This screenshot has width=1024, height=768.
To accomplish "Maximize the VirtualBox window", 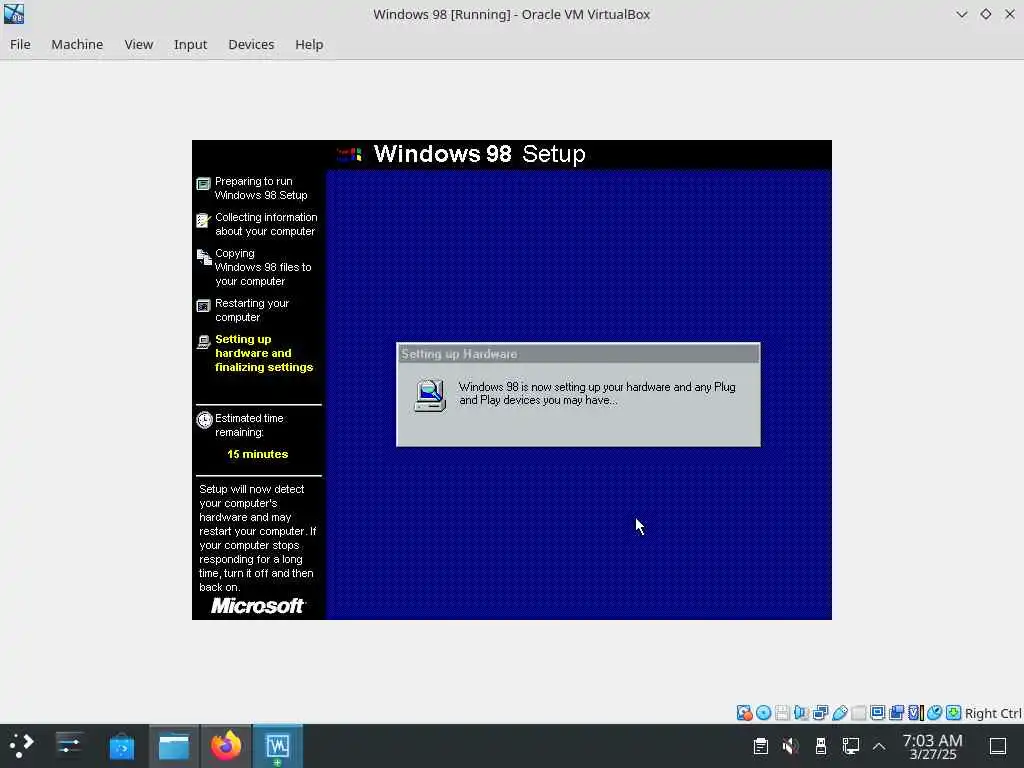I will pyautogui.click(x=985, y=14).
